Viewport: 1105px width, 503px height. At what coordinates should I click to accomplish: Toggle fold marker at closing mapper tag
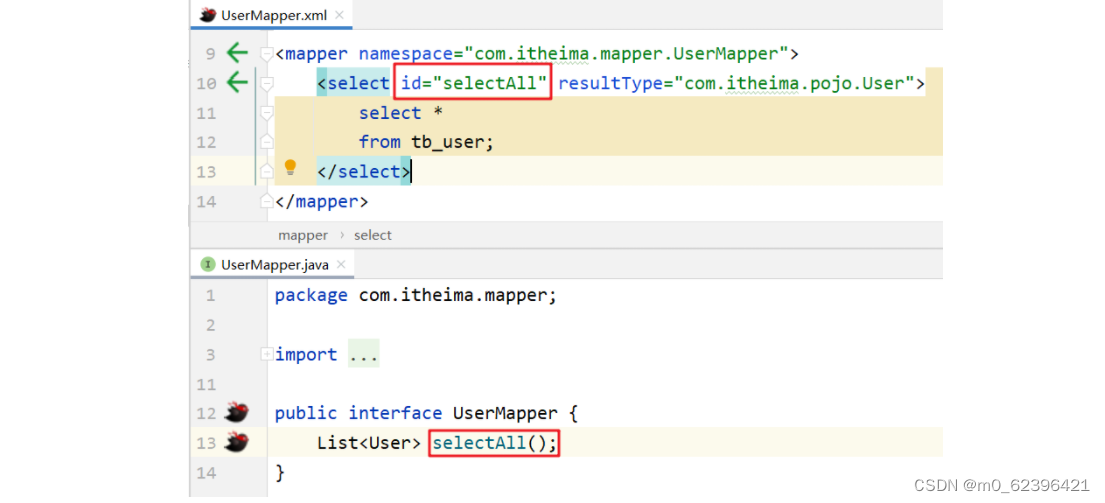point(266,201)
